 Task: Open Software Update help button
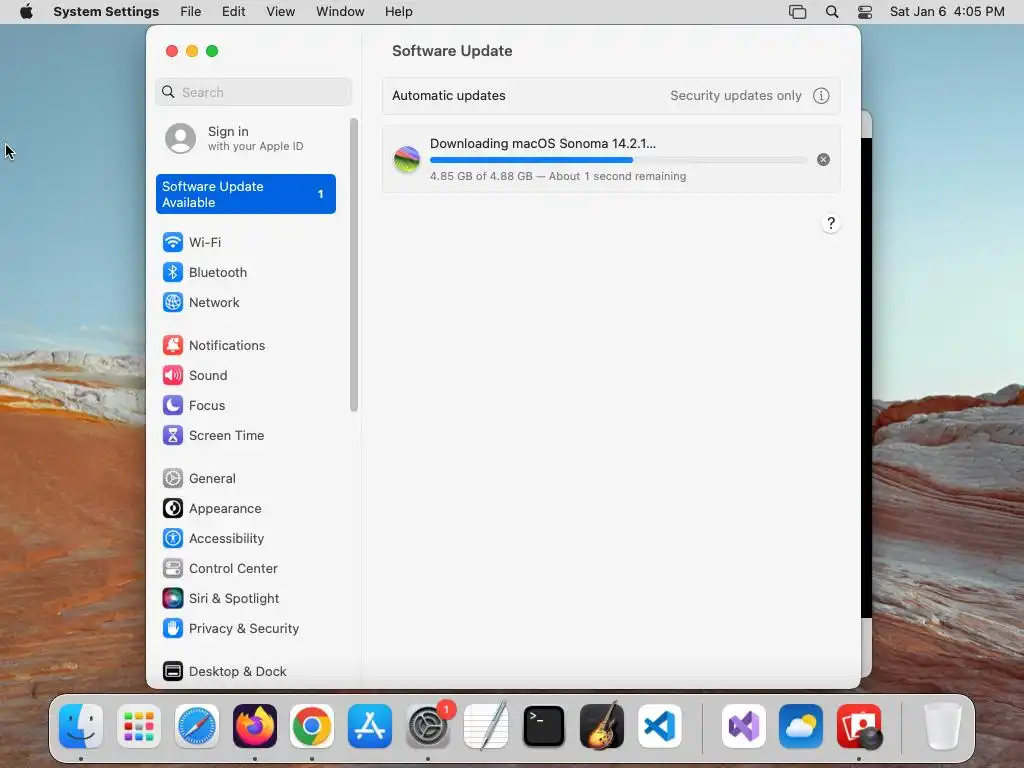(x=831, y=223)
